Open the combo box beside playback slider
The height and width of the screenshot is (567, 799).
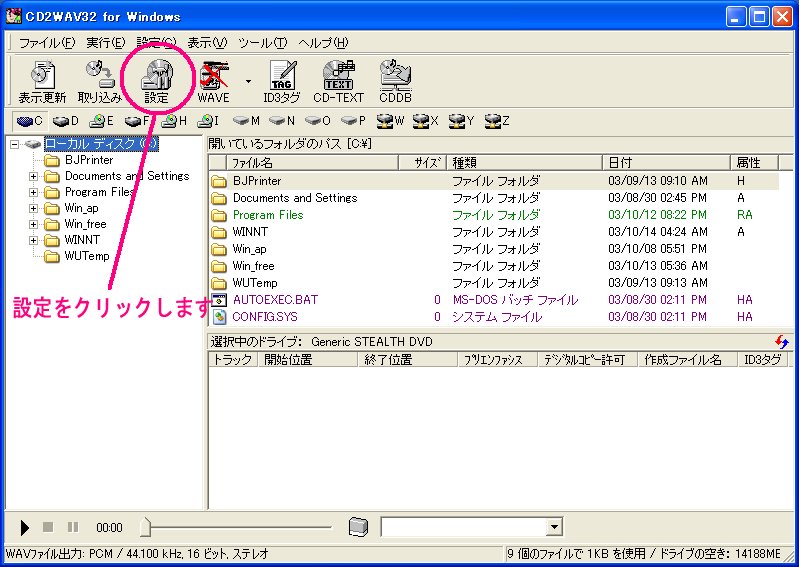pyautogui.click(x=554, y=527)
